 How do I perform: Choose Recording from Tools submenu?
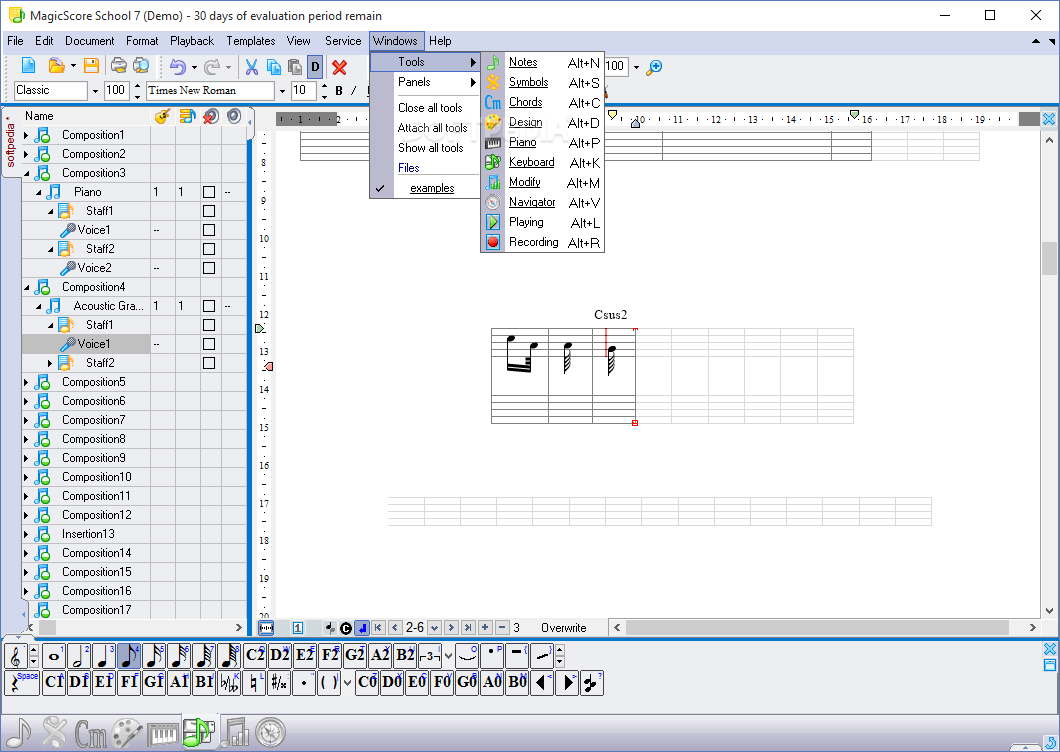click(542, 242)
